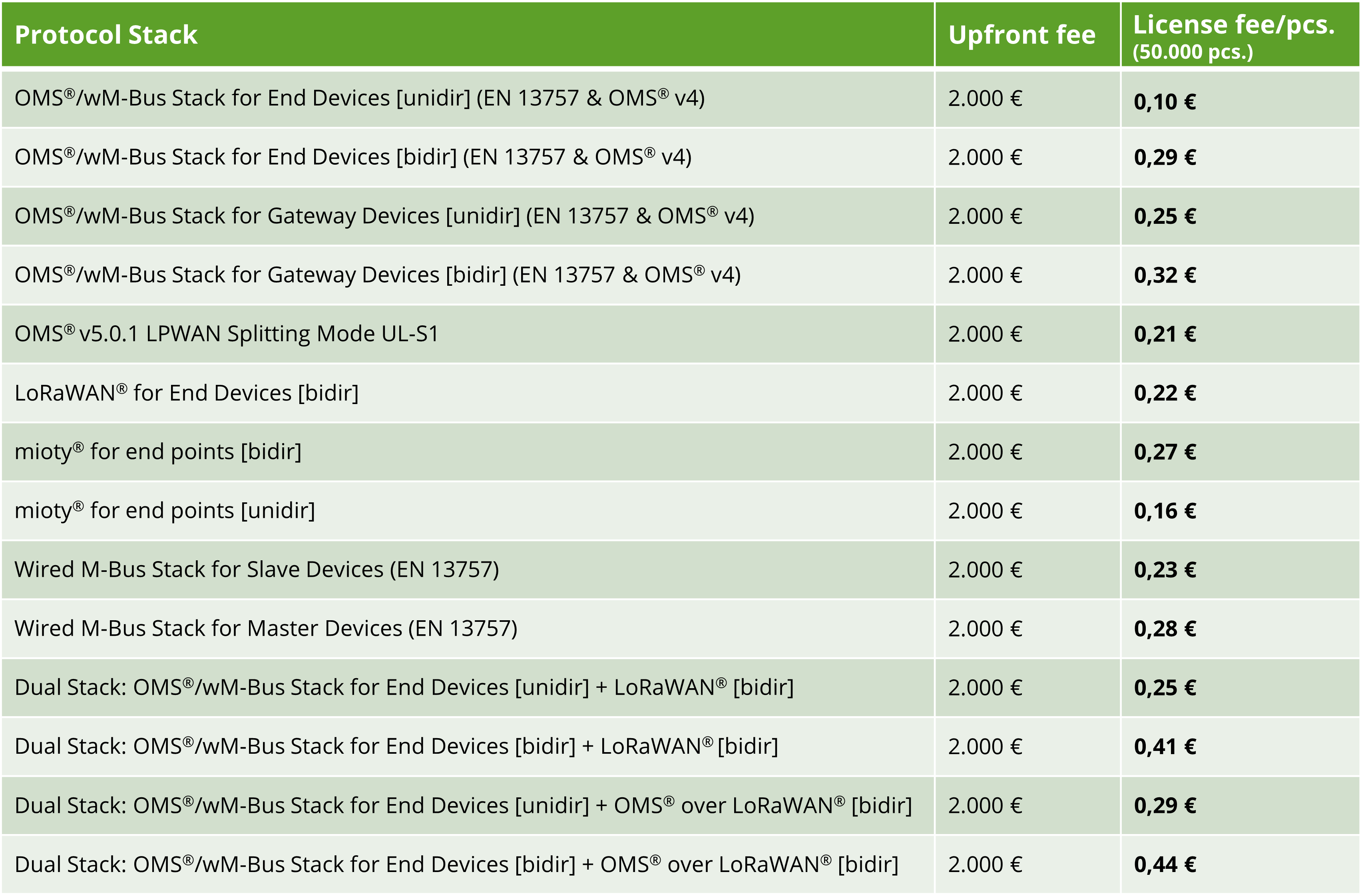This screenshot has height=896, width=1364.
Task: Select the mioty for end points [bidir] name
Action: [157, 452]
